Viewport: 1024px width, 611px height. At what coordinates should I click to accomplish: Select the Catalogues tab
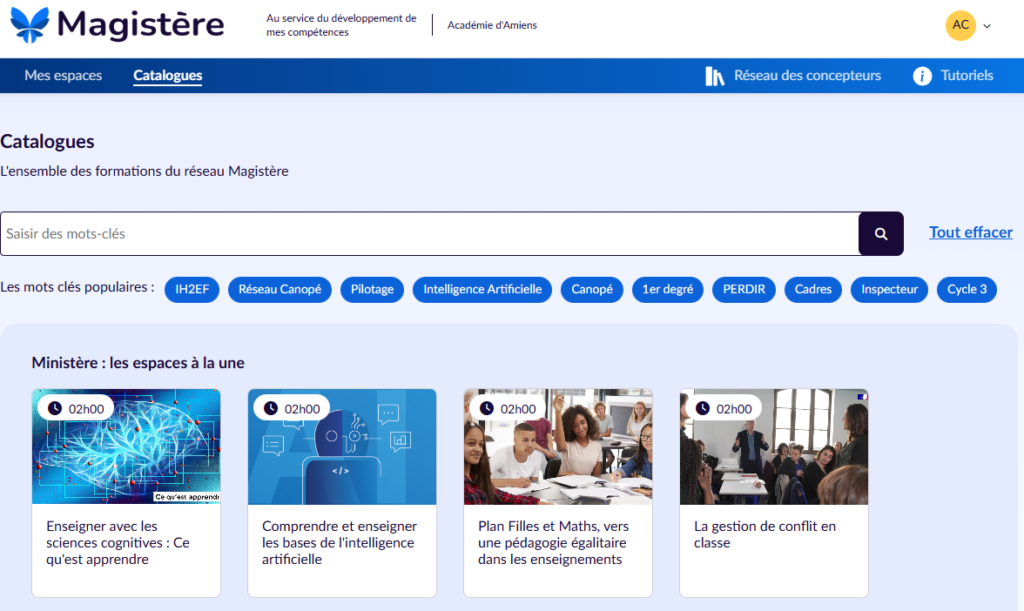pyautogui.click(x=168, y=76)
